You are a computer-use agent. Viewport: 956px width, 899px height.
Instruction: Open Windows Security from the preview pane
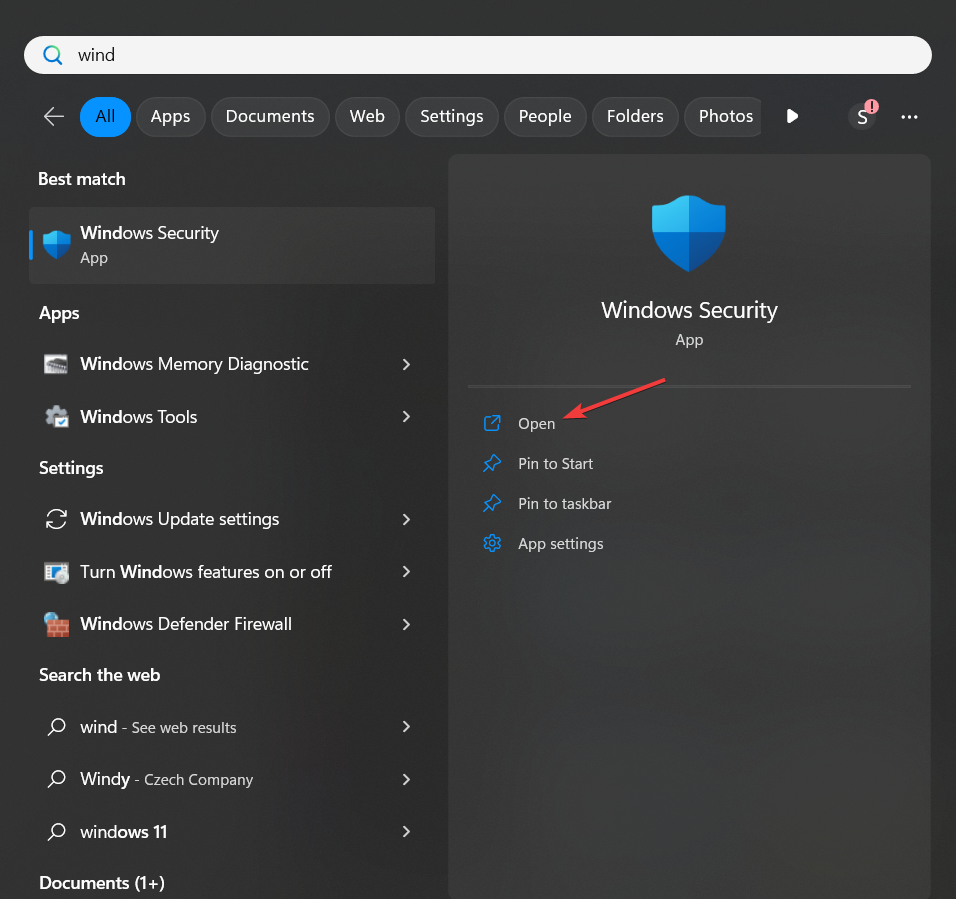click(537, 424)
